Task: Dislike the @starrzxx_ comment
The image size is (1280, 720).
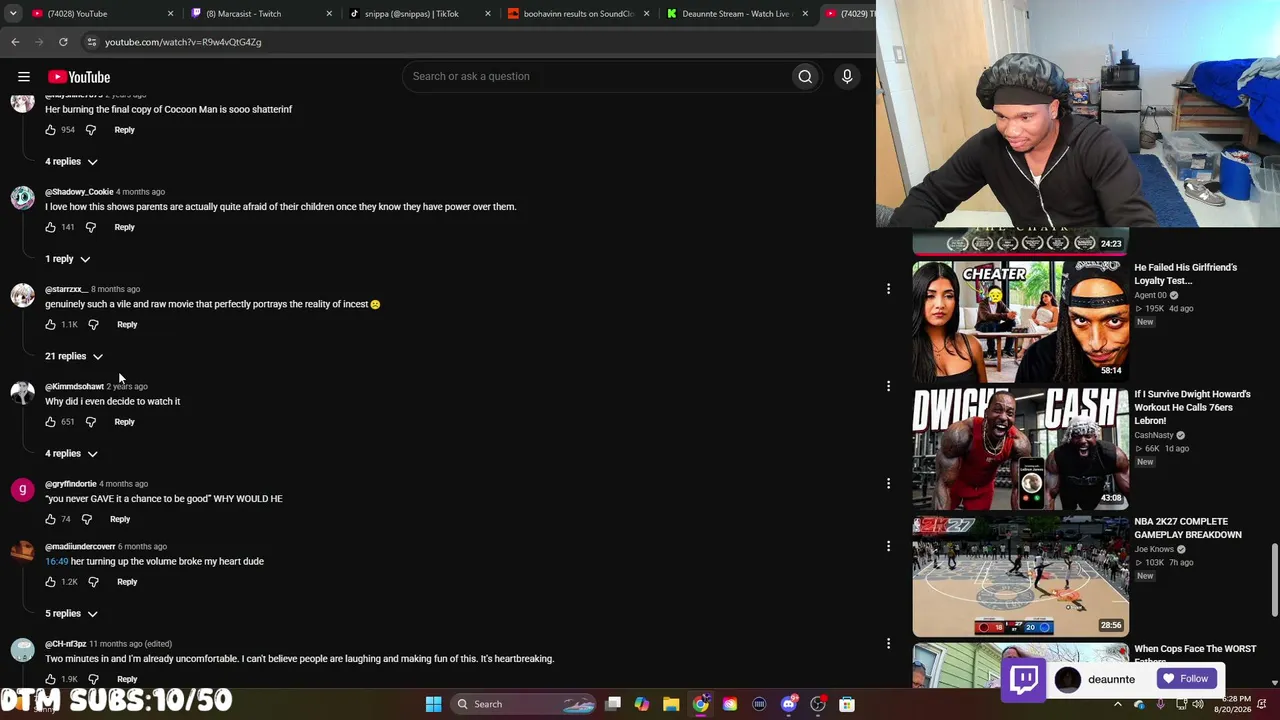Action: click(x=94, y=324)
